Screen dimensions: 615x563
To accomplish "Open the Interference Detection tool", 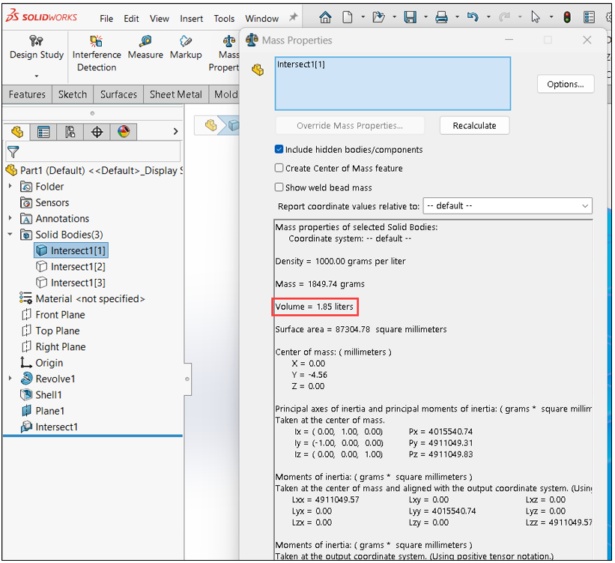I will coord(96,53).
